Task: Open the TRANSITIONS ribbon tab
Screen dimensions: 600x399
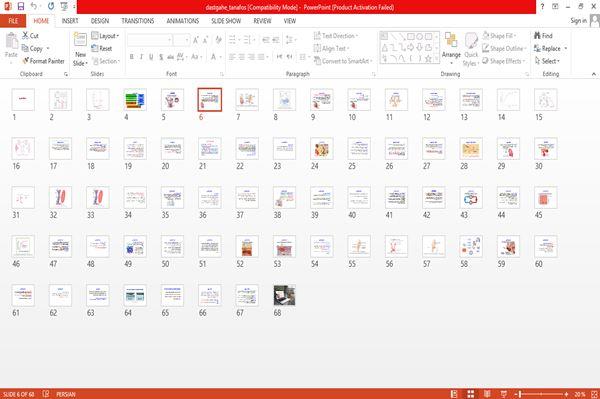Action: [138, 21]
